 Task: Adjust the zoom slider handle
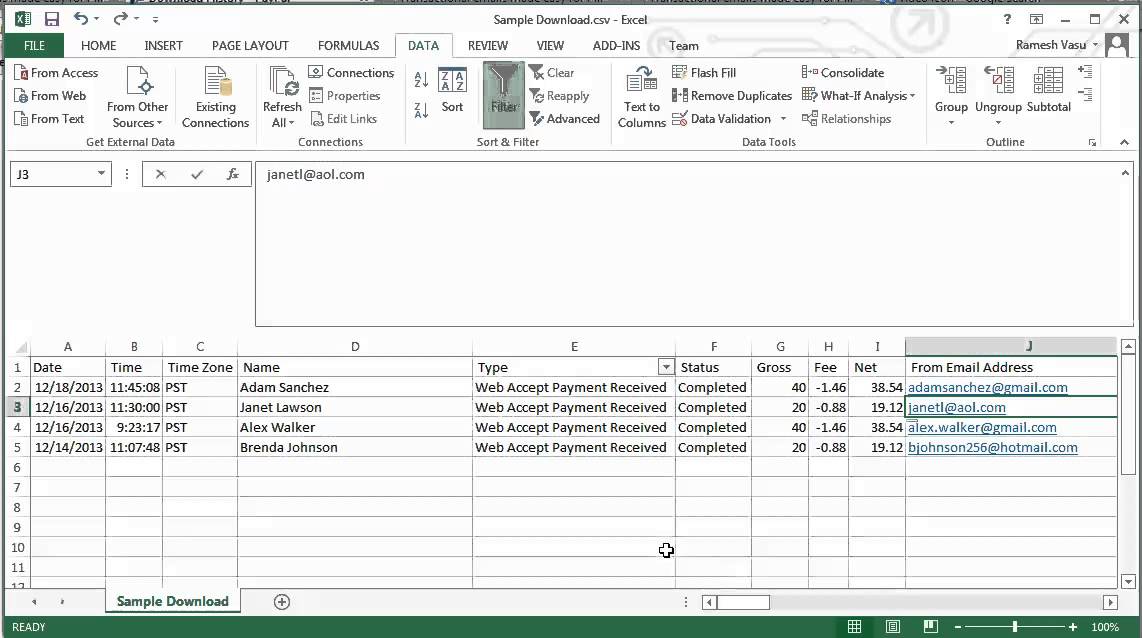pyautogui.click(x=1015, y=626)
